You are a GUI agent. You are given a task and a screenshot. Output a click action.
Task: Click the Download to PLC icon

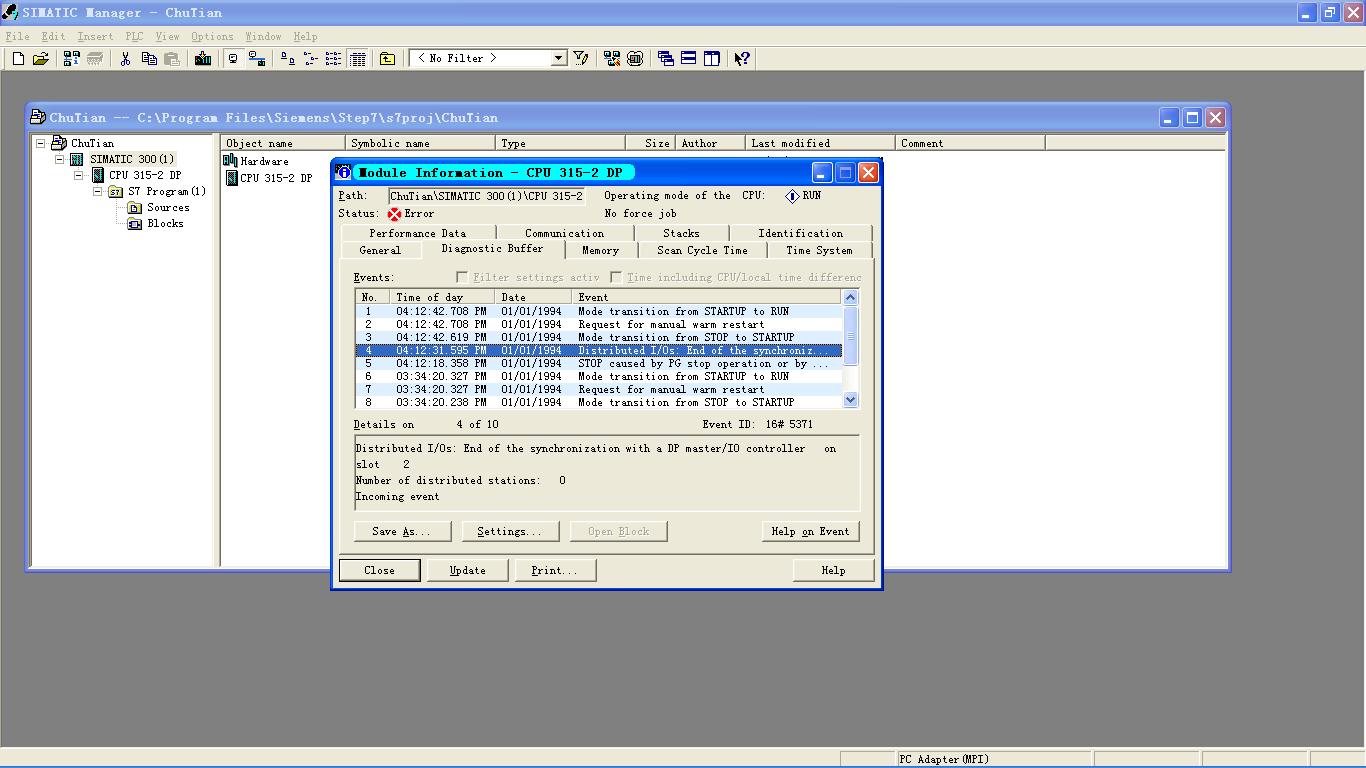coord(203,59)
